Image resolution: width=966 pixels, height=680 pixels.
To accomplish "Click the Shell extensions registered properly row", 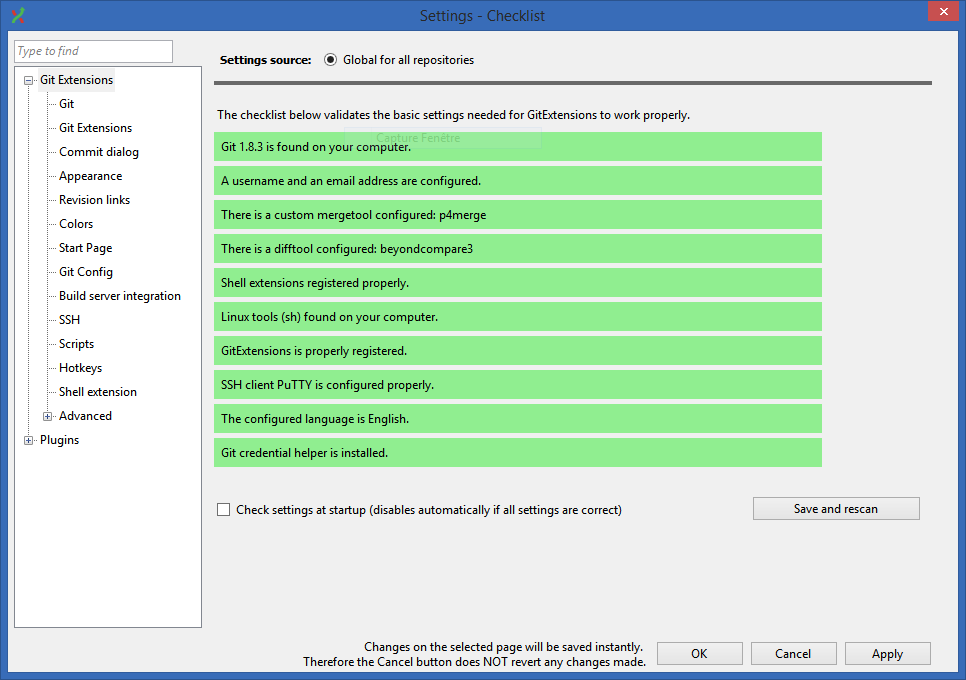I will (x=518, y=282).
